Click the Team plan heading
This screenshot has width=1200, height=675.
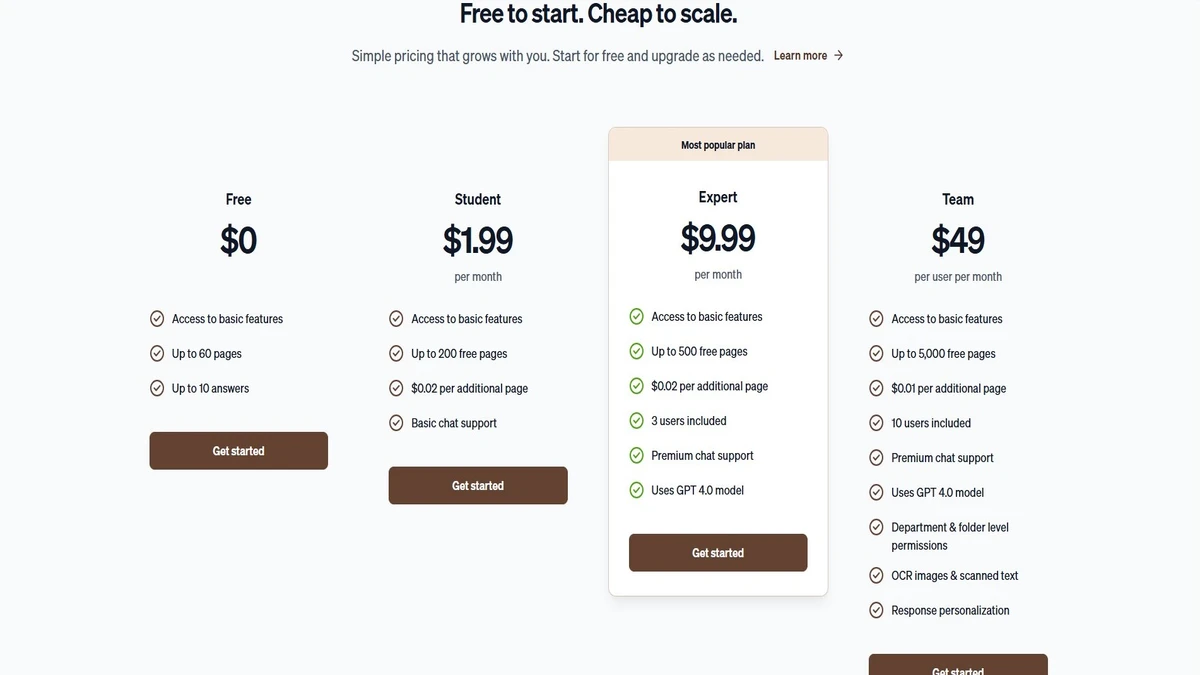tap(958, 199)
